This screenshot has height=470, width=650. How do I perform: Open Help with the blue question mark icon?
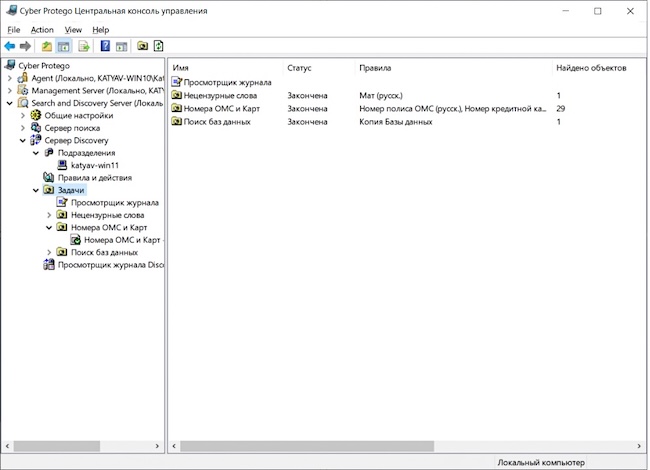(x=105, y=46)
